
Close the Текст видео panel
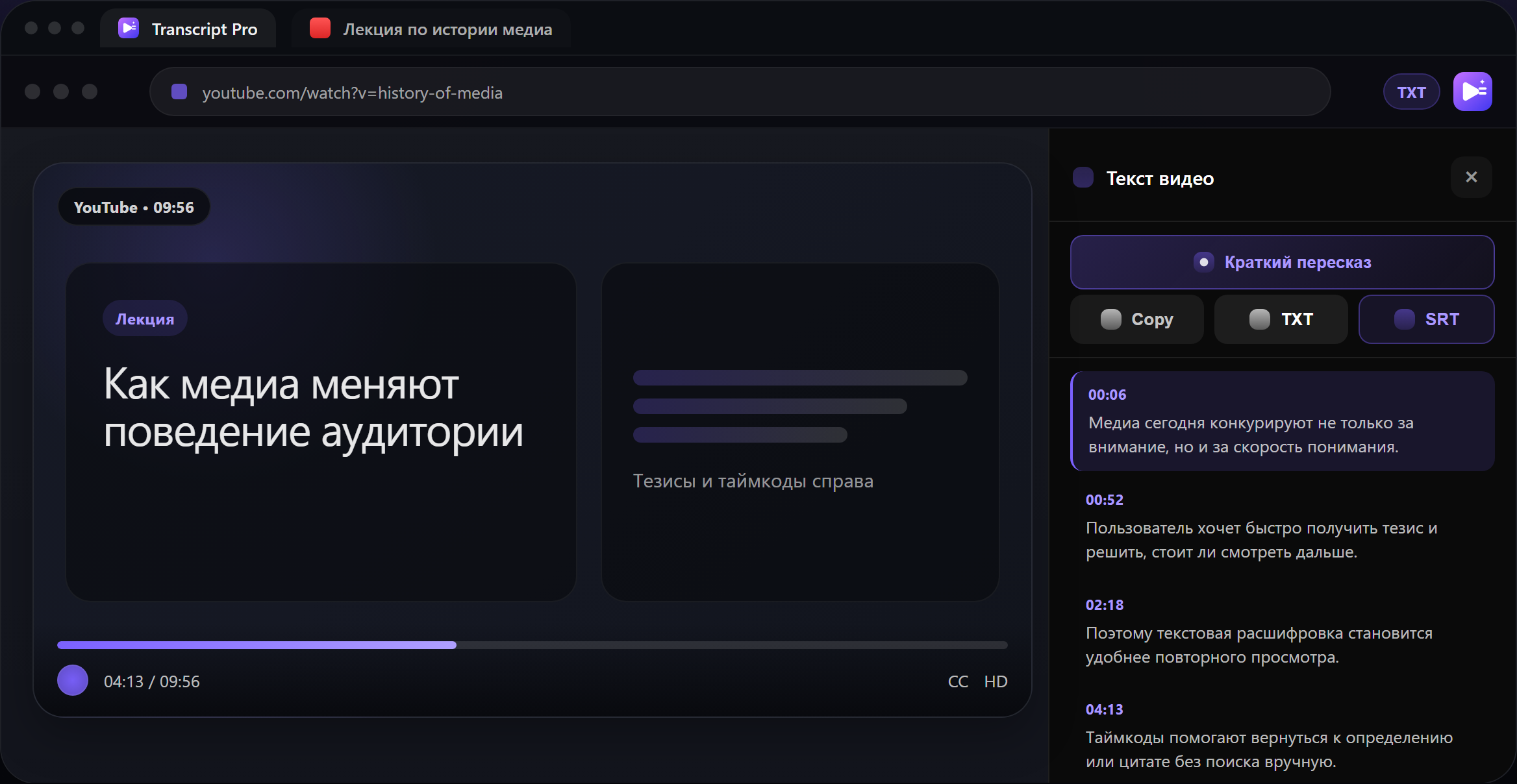coord(1471,177)
